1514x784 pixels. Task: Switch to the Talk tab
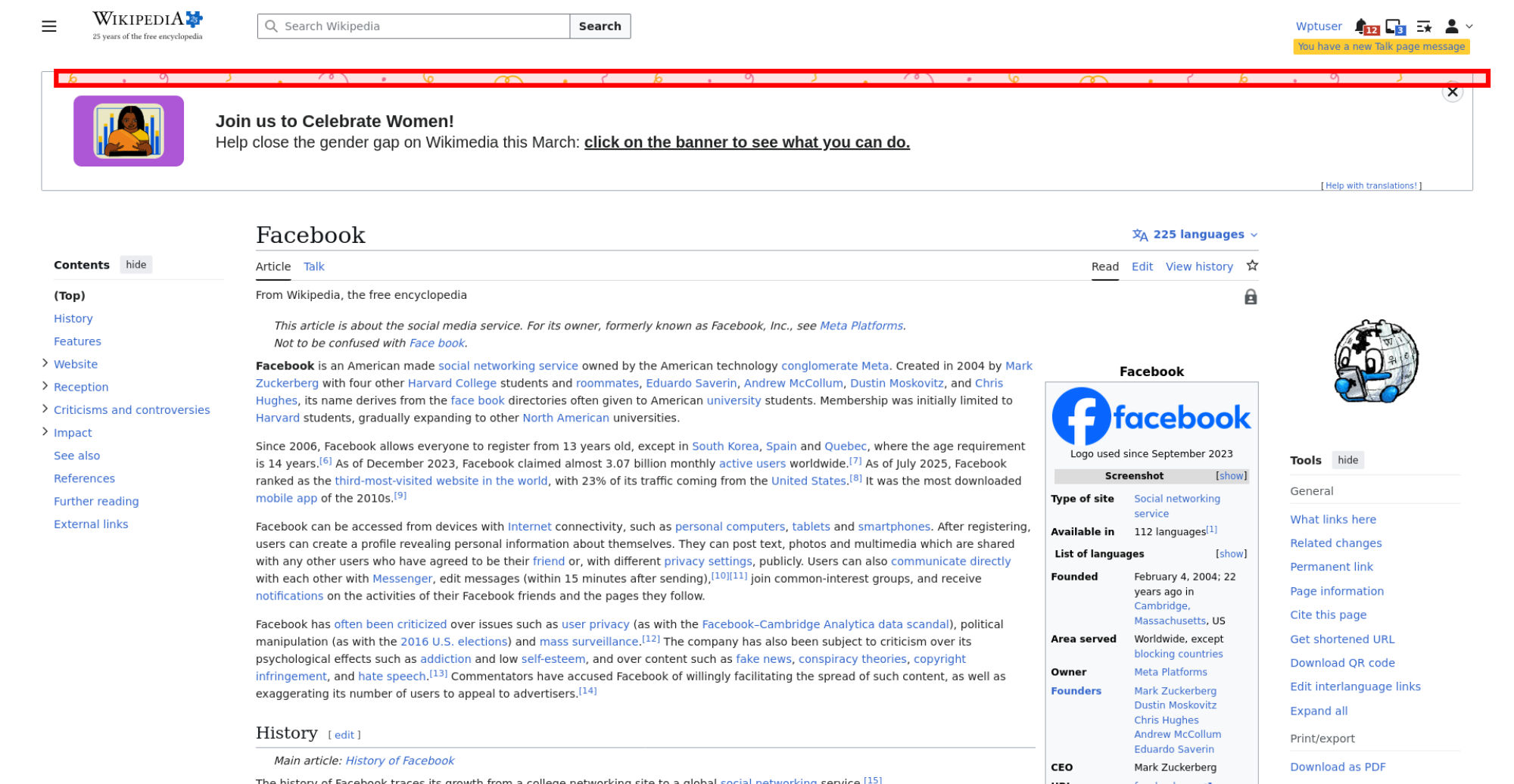pyautogui.click(x=313, y=266)
